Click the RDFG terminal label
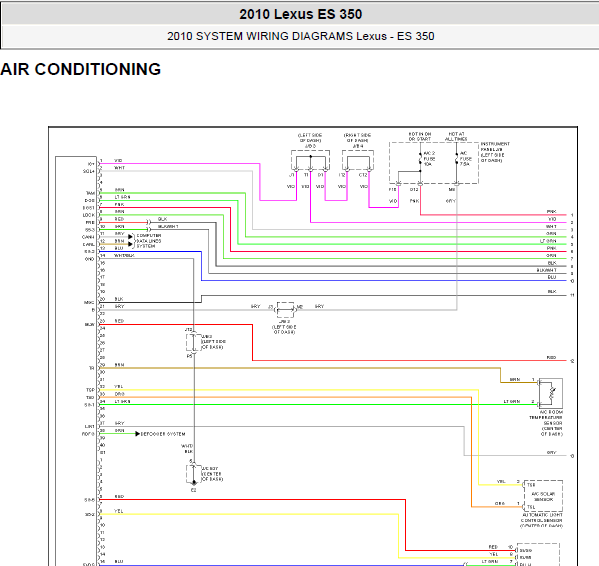Screen dimensions: 599x566 point(88,434)
